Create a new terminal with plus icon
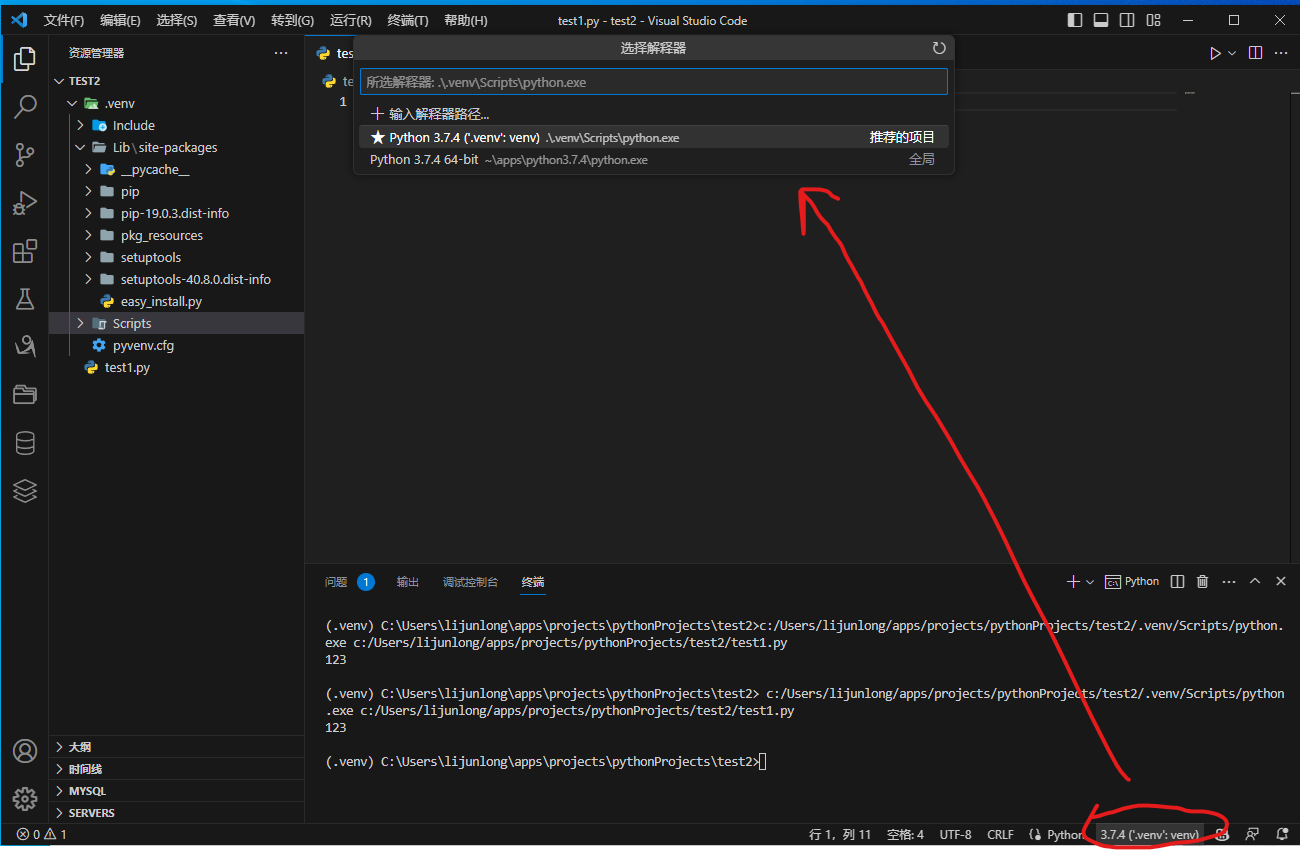This screenshot has width=1300, height=850. tap(1073, 581)
